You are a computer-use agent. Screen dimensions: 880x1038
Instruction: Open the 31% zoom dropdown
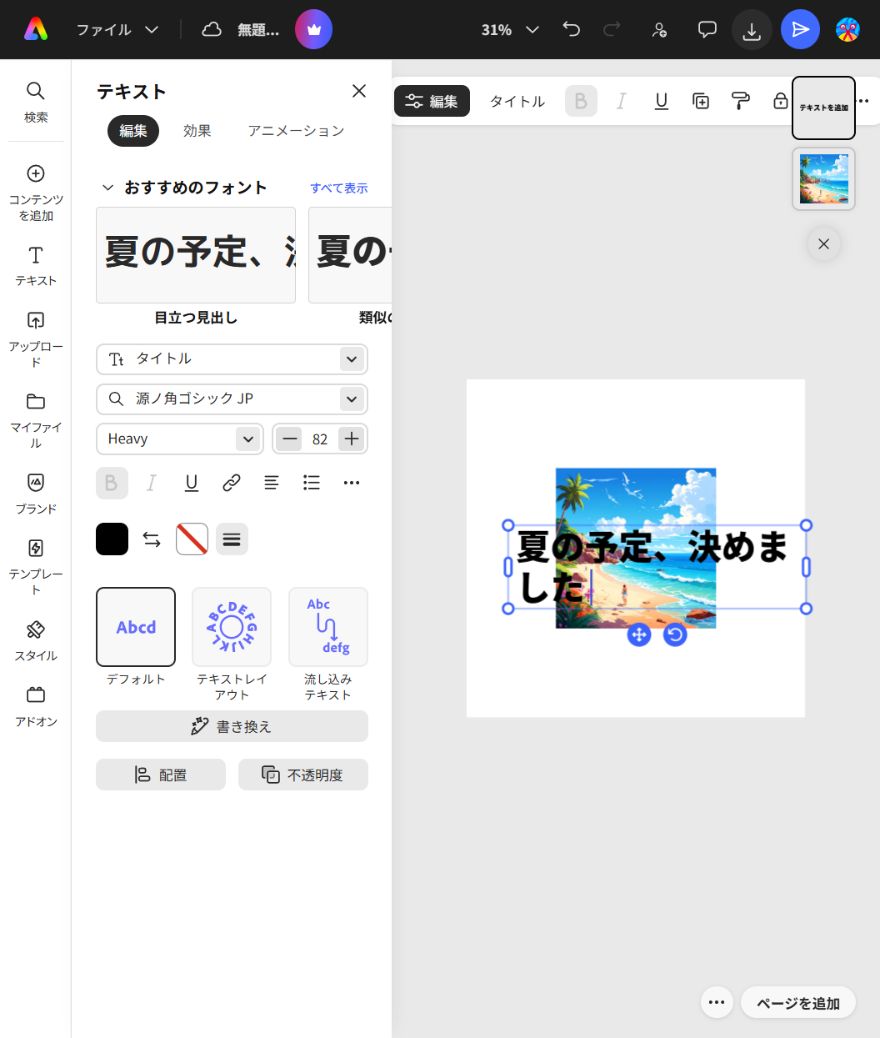click(509, 30)
